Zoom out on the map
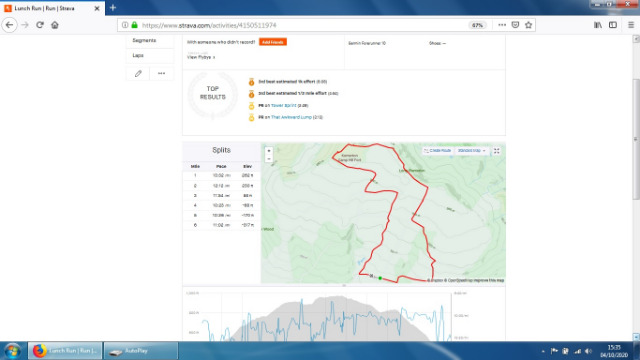640x360 pixels. click(x=269, y=159)
